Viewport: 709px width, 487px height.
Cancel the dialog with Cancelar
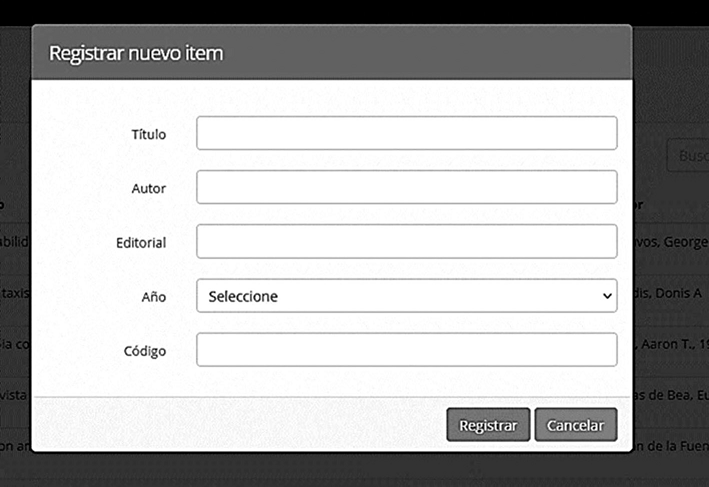(x=575, y=425)
